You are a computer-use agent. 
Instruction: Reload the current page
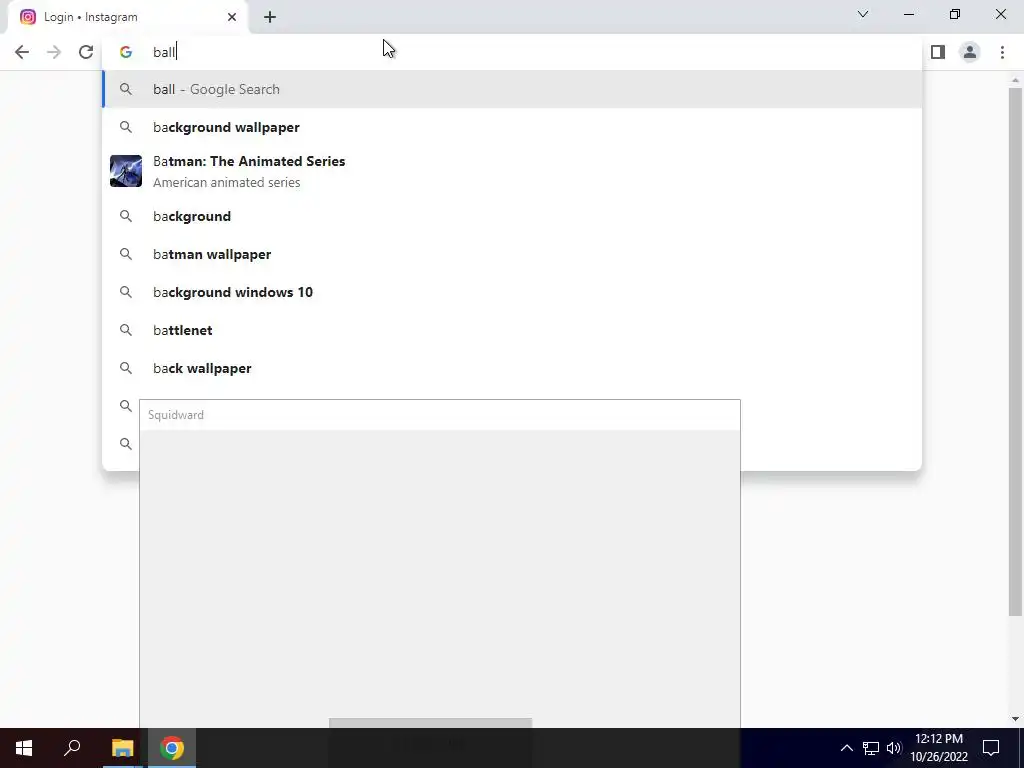(x=86, y=52)
